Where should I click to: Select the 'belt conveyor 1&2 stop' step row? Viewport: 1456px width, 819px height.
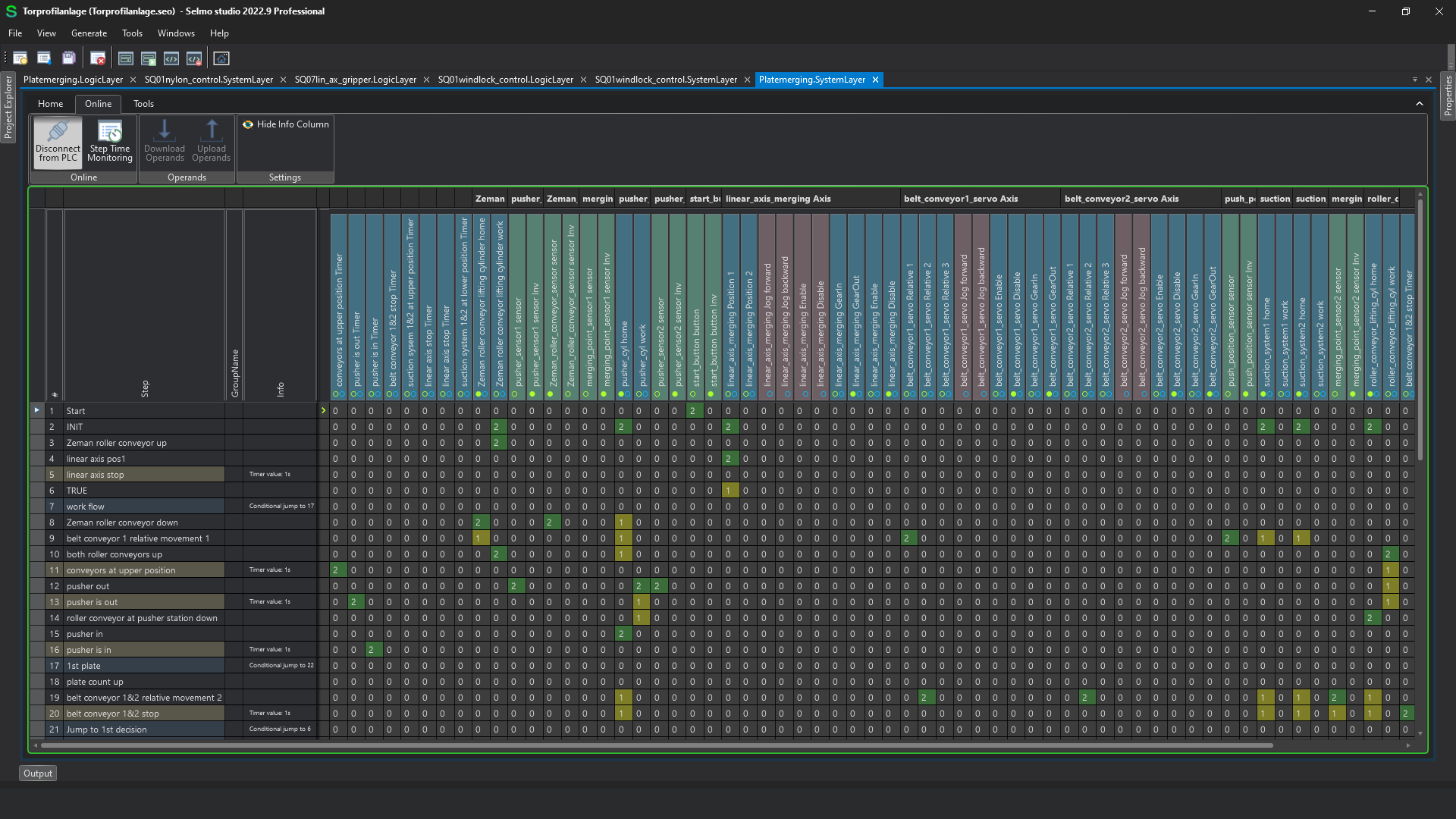tap(144, 714)
